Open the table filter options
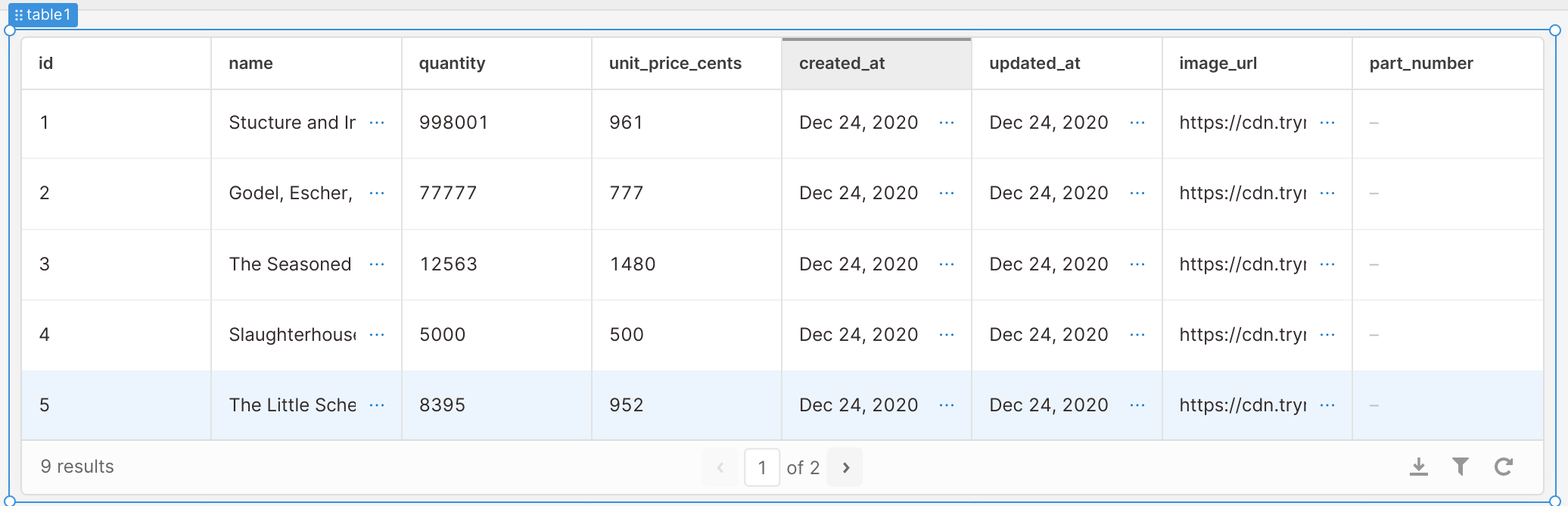1568x506 pixels. point(1461,467)
